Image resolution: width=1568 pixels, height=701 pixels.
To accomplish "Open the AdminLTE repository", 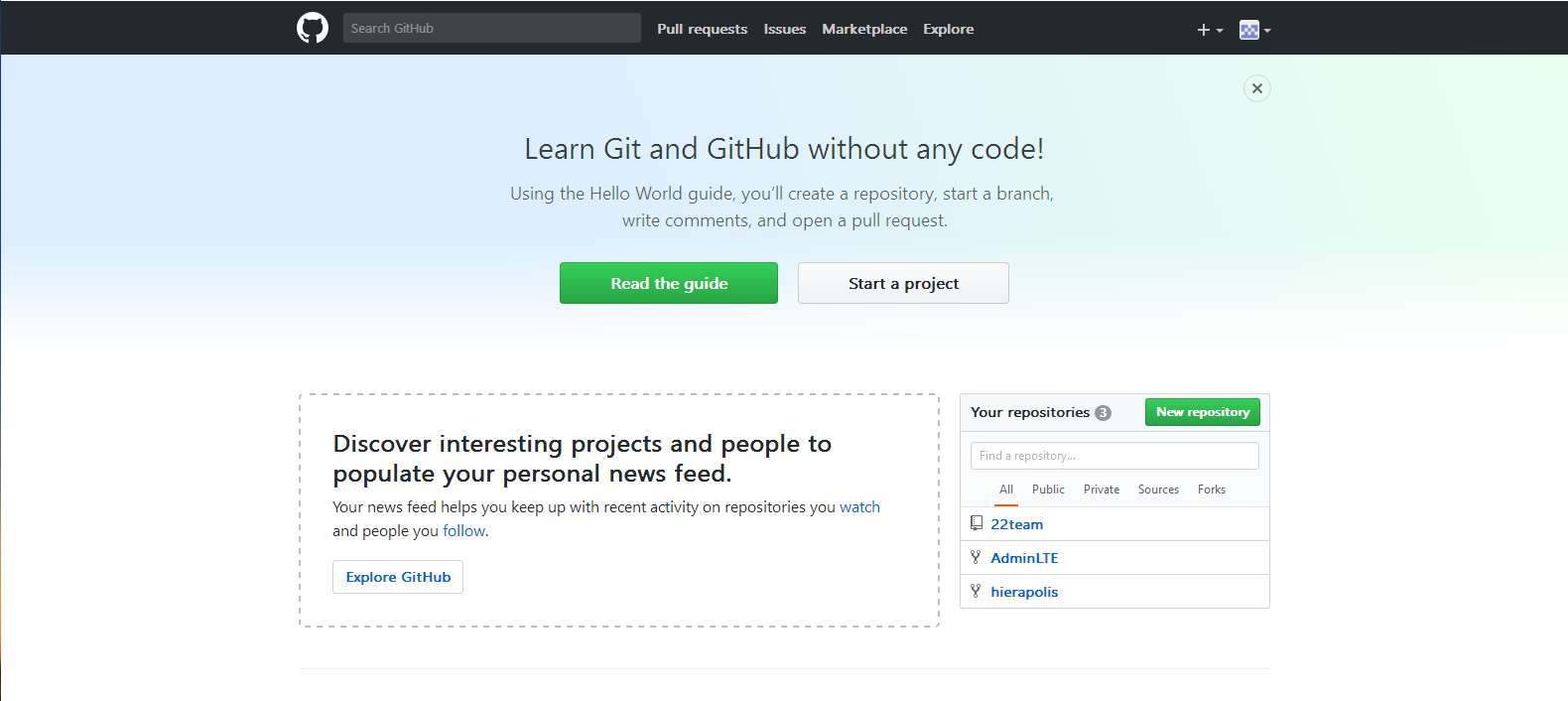I will (x=1024, y=558).
